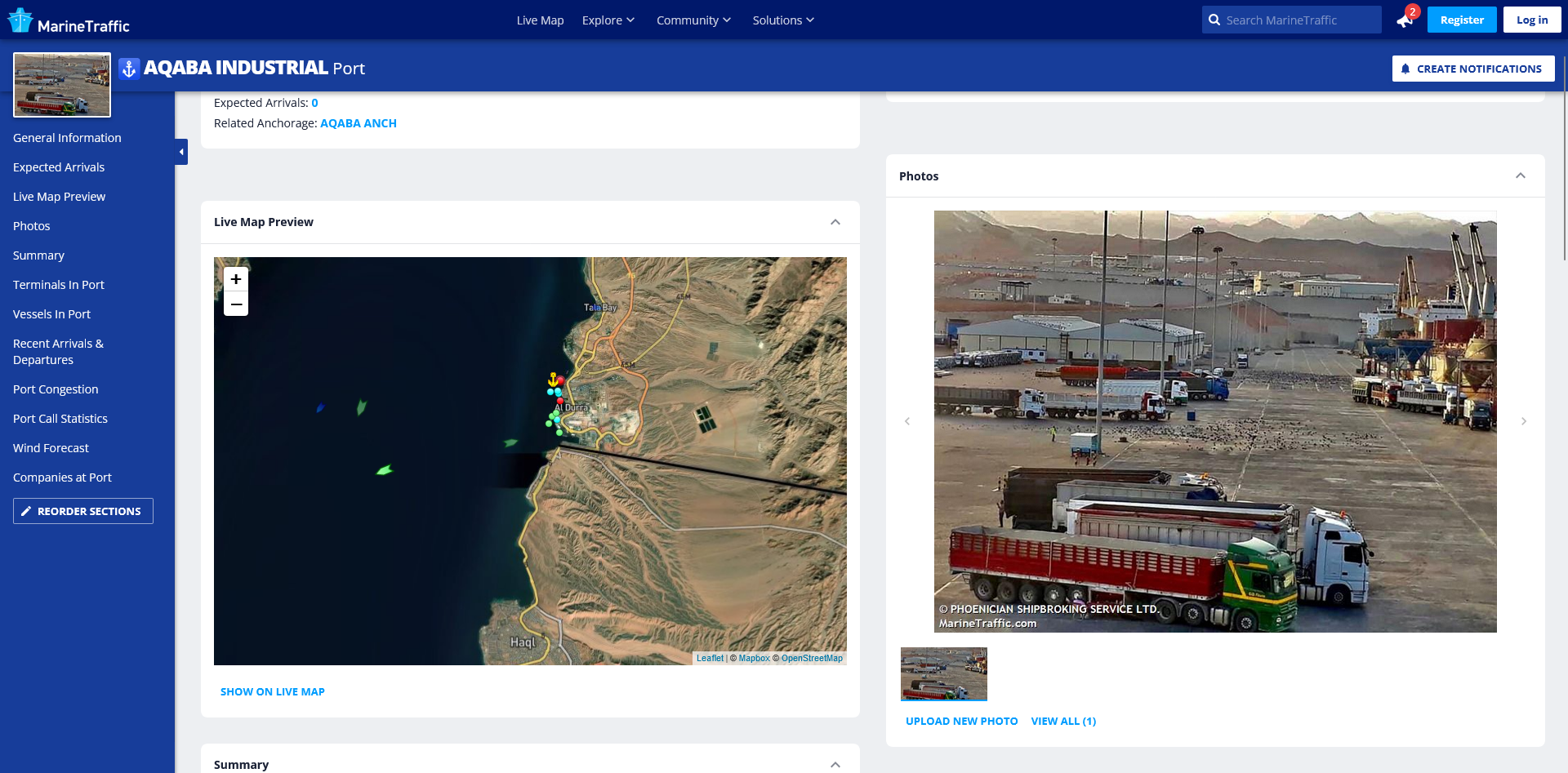Open the Explore dropdown menu
The image size is (1568, 773).
(608, 20)
